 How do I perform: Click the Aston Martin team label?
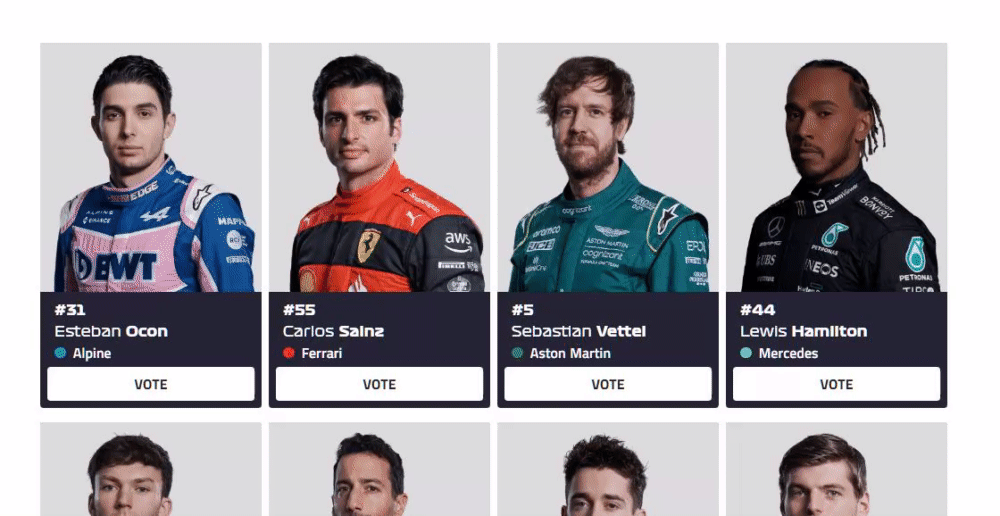570,353
